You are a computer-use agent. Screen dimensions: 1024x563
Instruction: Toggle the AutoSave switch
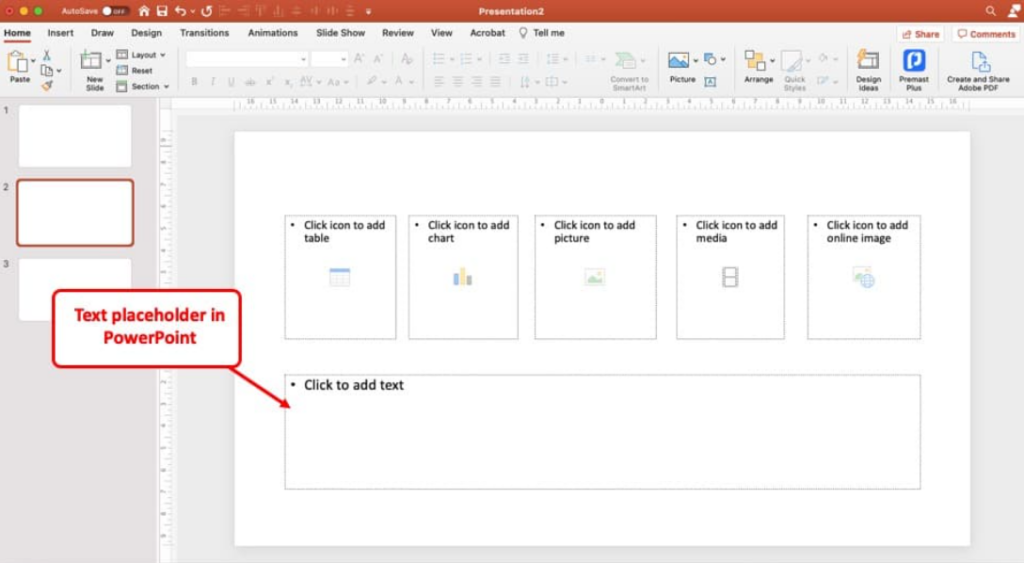pyautogui.click(x=115, y=11)
